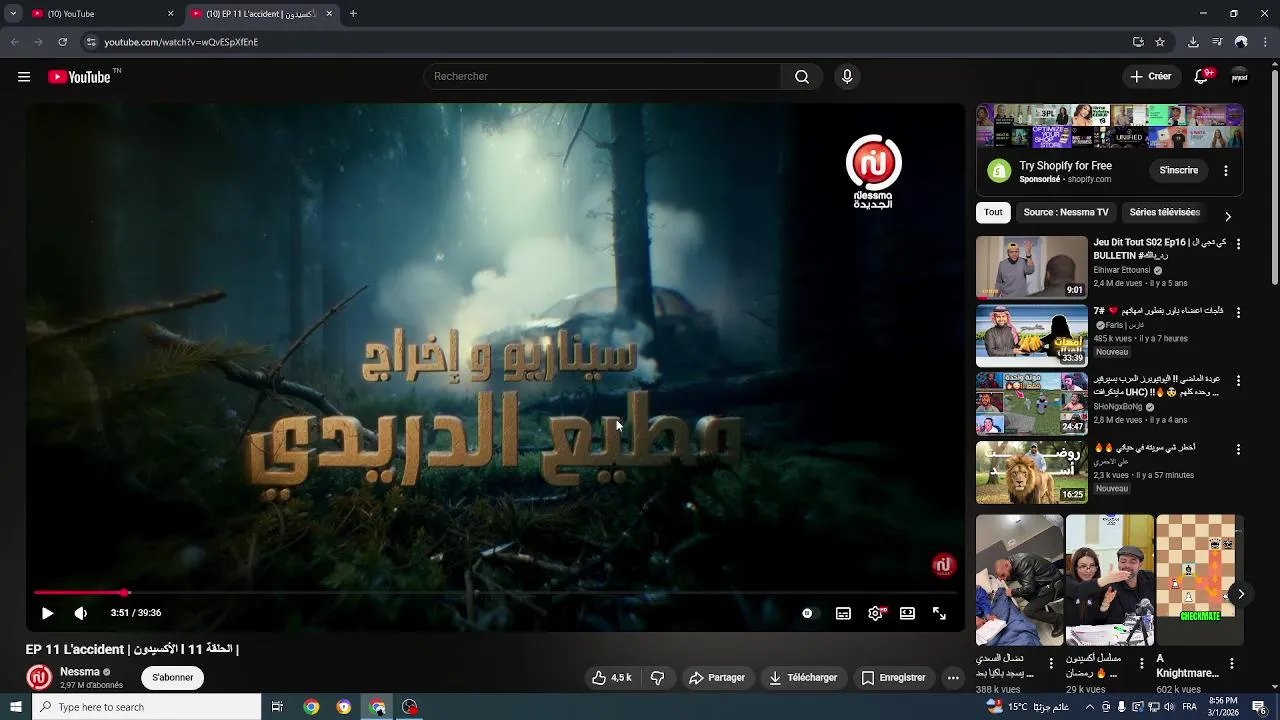This screenshot has height=720, width=1280.
Task: Go back in browser history
Action: (14, 42)
